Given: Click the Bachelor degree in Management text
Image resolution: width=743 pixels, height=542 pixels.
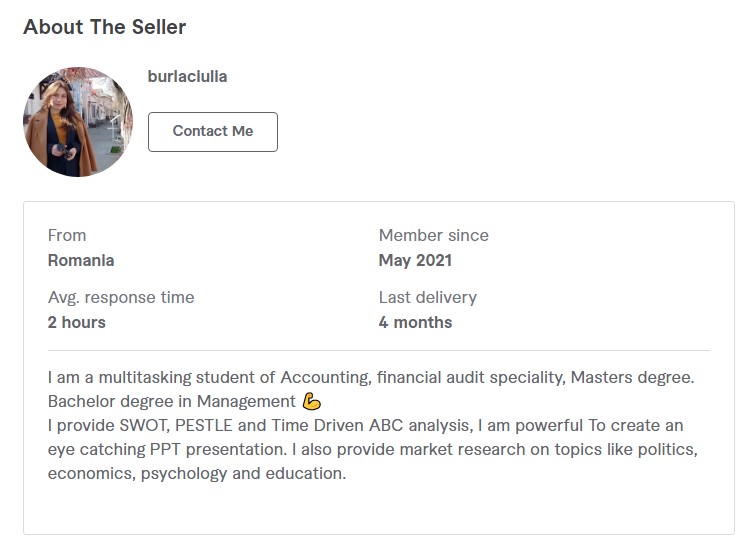Looking at the screenshot, I should pos(171,402).
